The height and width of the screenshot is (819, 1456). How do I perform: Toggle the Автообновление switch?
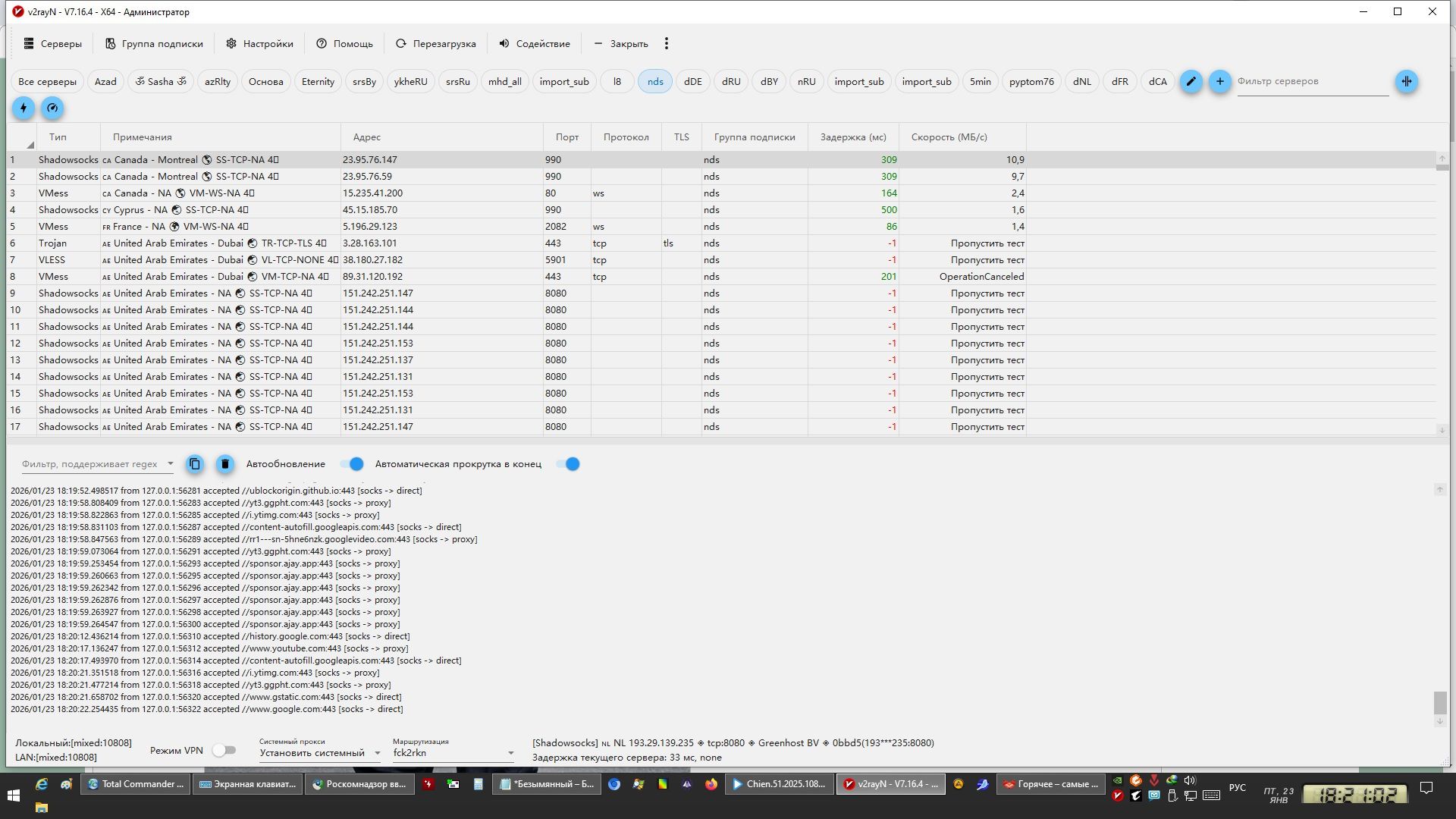(352, 464)
